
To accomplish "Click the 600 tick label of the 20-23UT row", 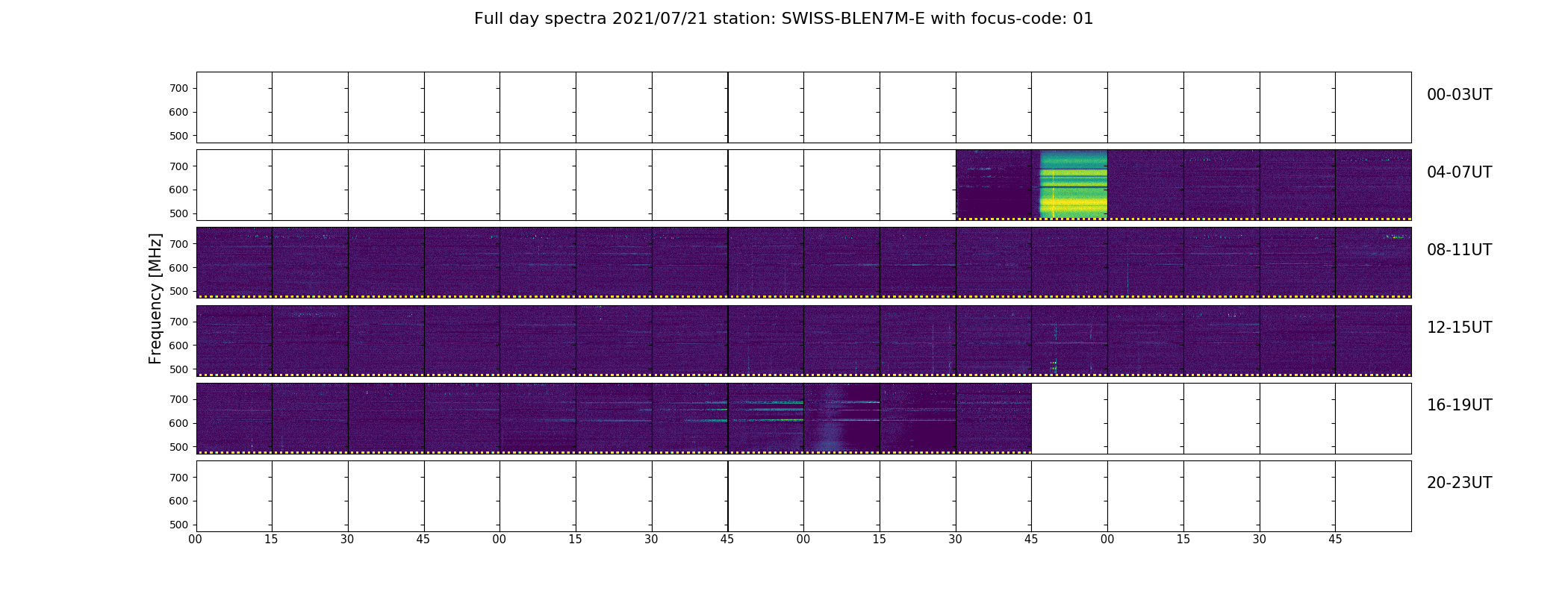I will 178,501.
